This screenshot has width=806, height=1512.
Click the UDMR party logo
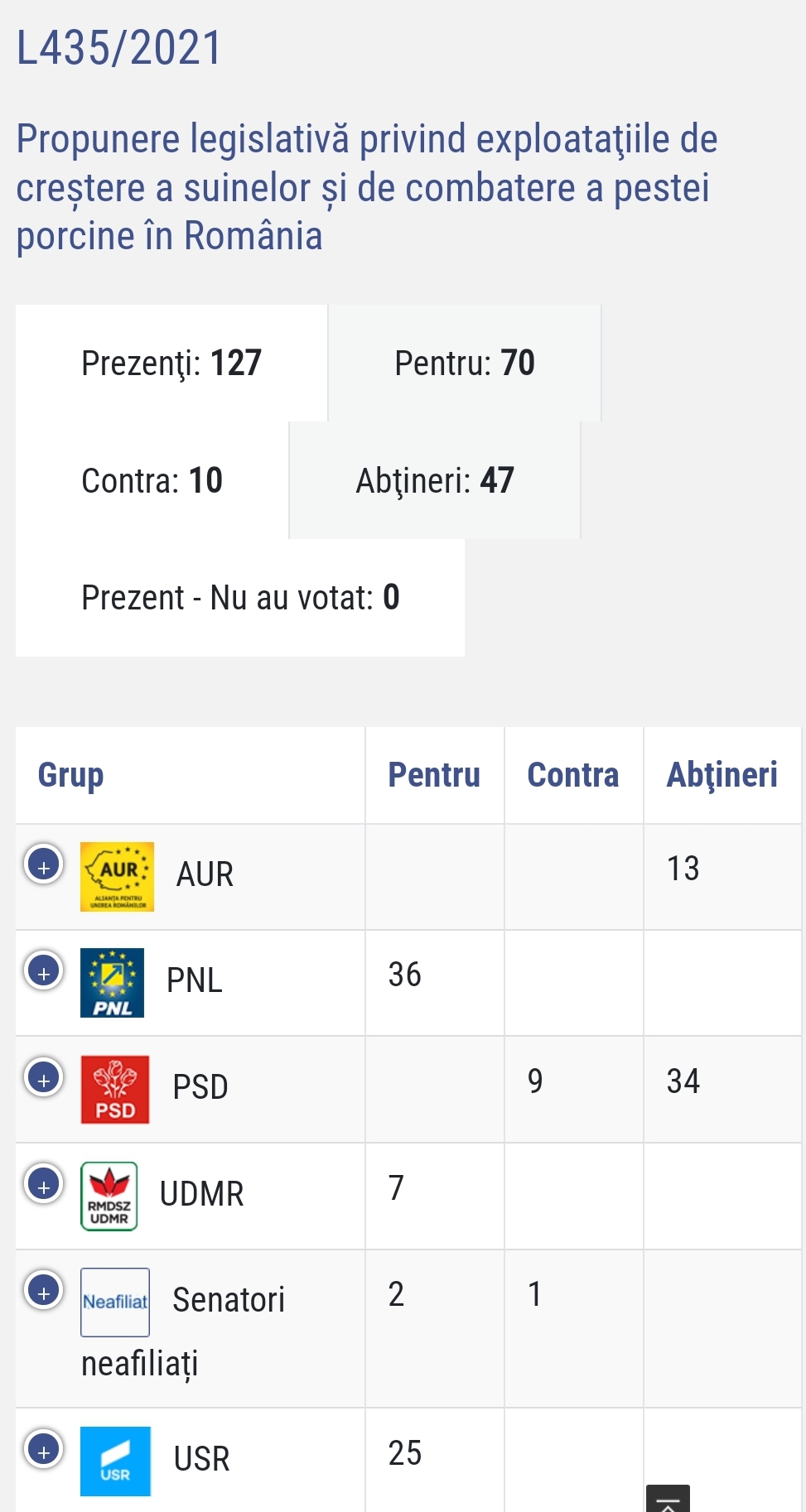[109, 1196]
